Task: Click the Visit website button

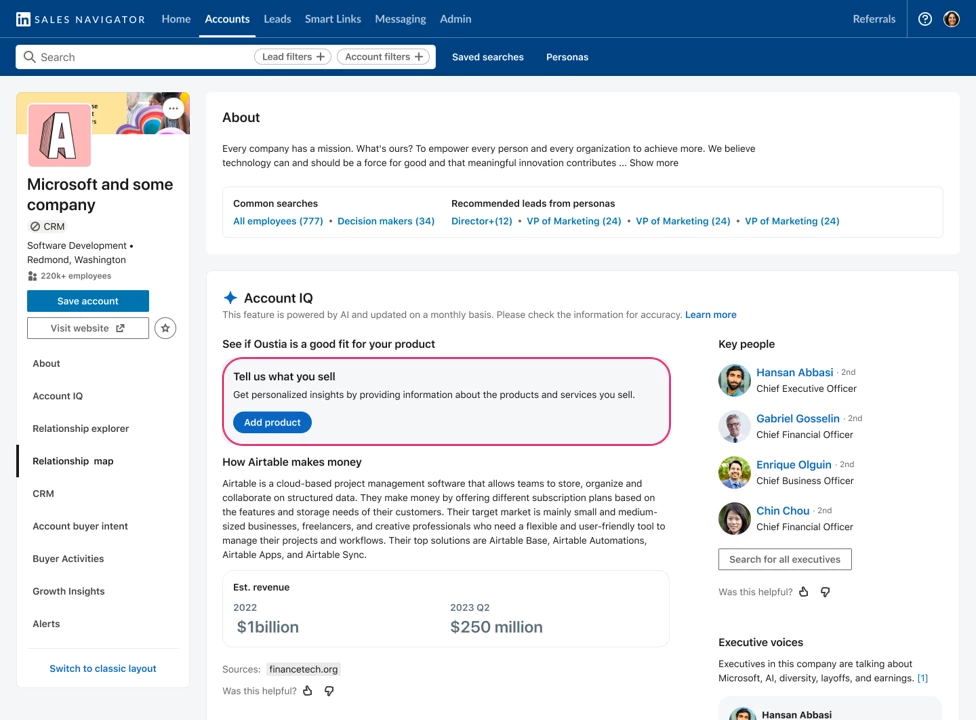Action: click(x=88, y=328)
